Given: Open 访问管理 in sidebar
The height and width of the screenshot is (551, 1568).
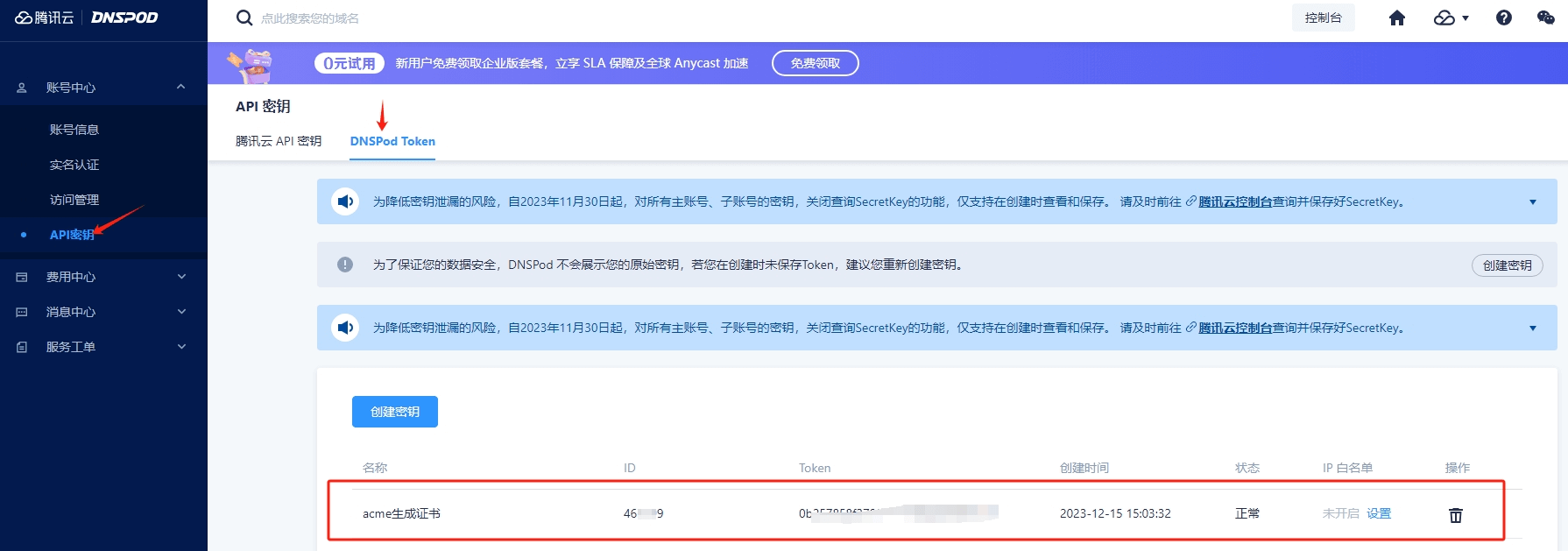Looking at the screenshot, I should tap(74, 200).
